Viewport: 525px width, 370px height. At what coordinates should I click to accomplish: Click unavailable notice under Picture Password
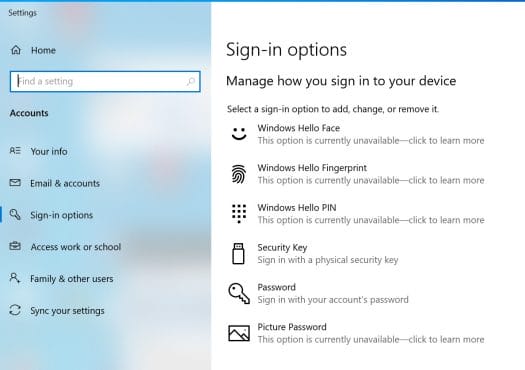pyautogui.click(x=371, y=340)
